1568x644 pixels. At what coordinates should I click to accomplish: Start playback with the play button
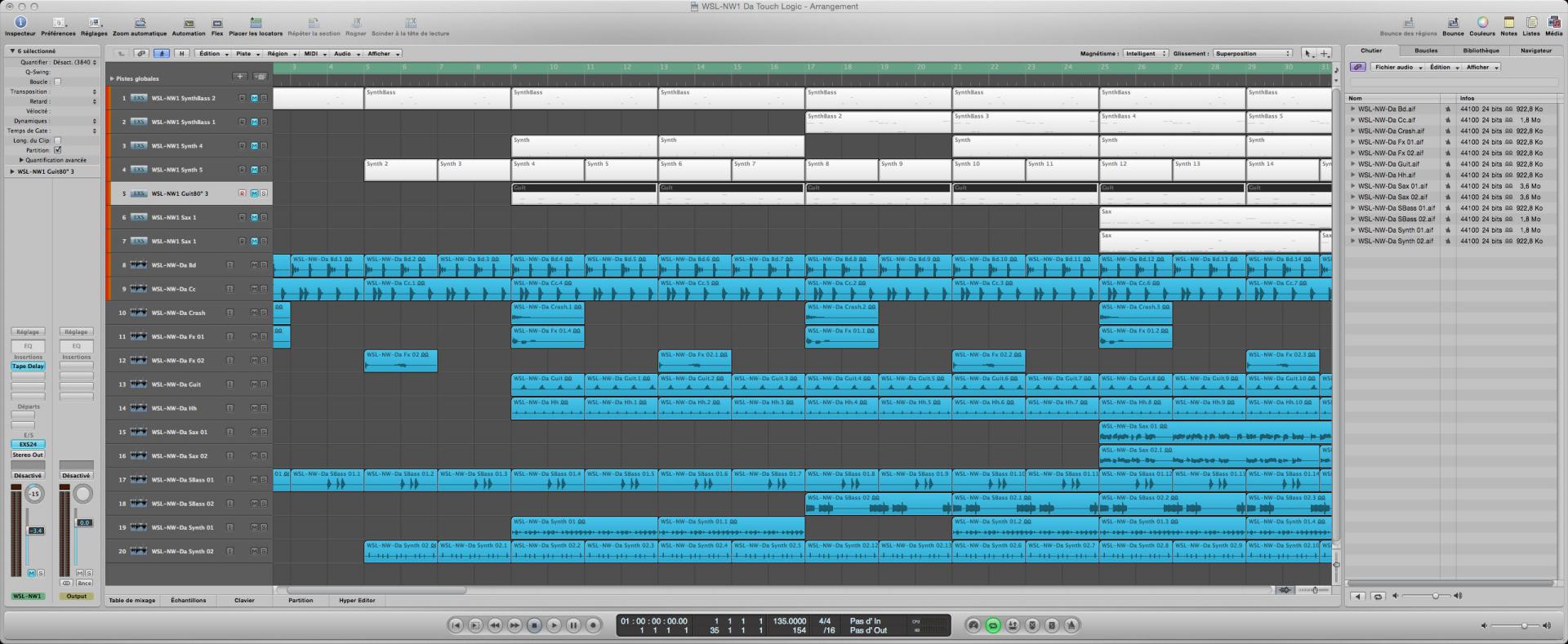[554, 625]
